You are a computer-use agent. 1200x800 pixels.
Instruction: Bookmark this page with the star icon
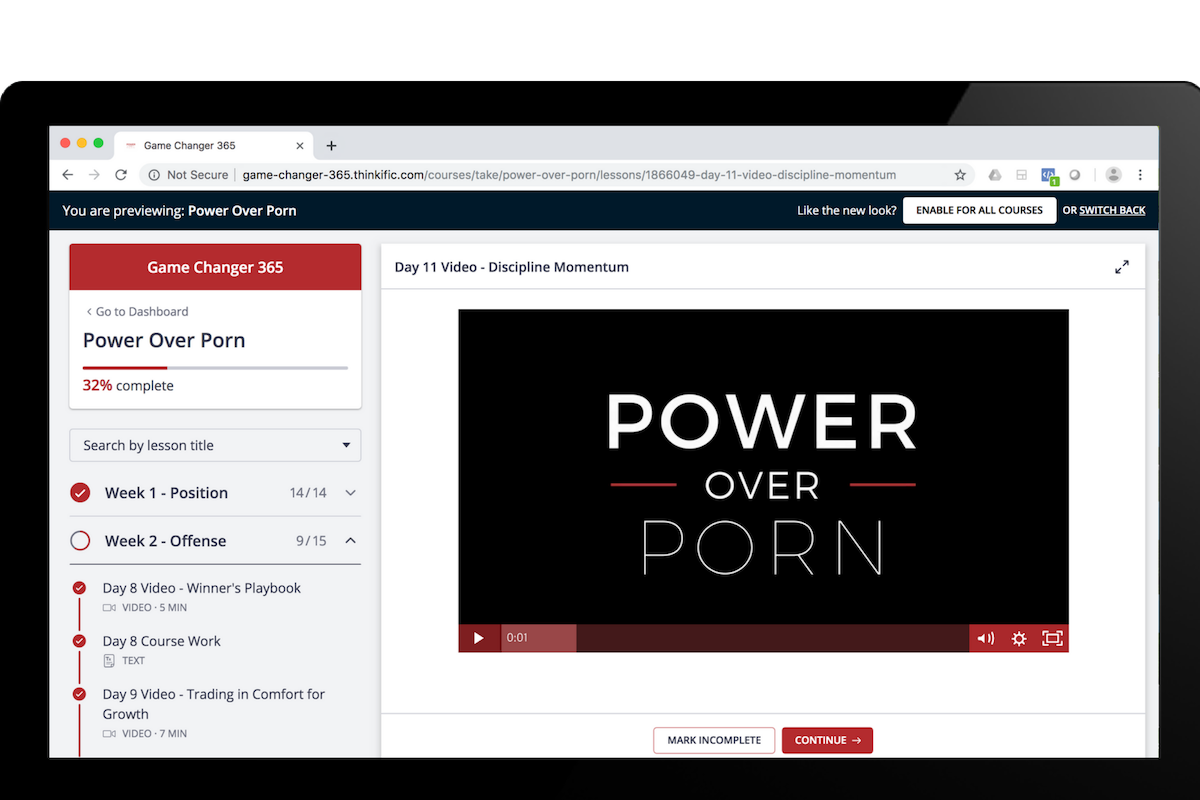[x=960, y=175]
